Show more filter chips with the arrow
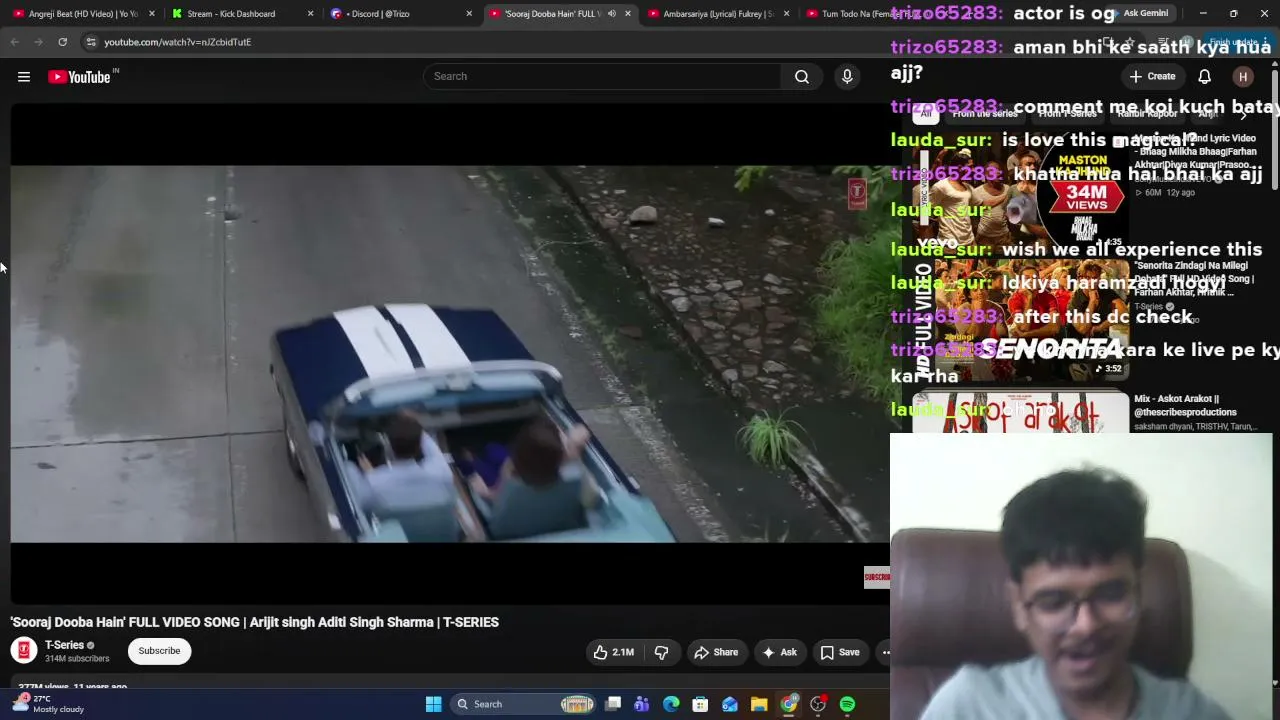 click(x=1243, y=114)
